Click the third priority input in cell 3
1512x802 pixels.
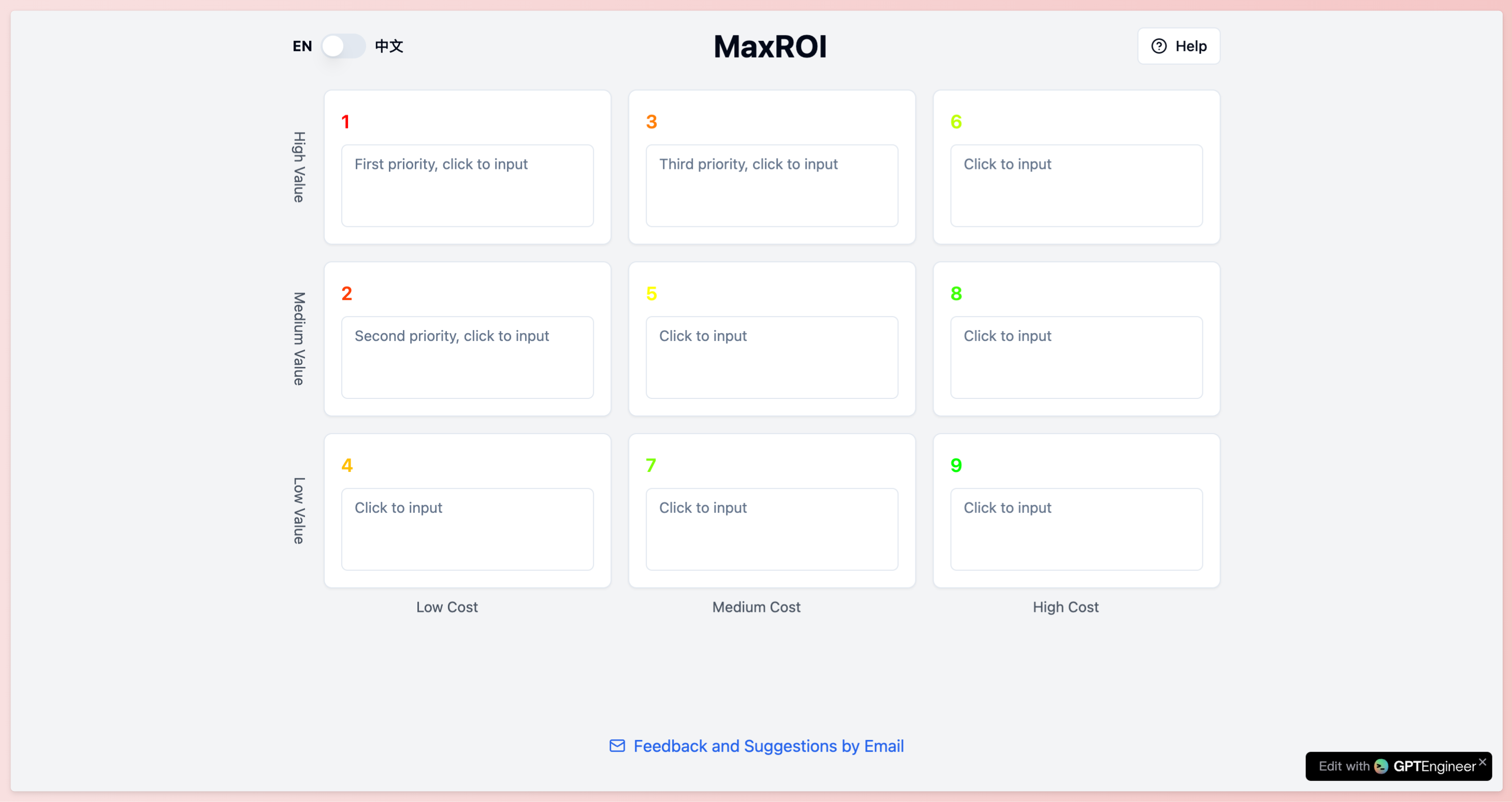[x=771, y=185]
